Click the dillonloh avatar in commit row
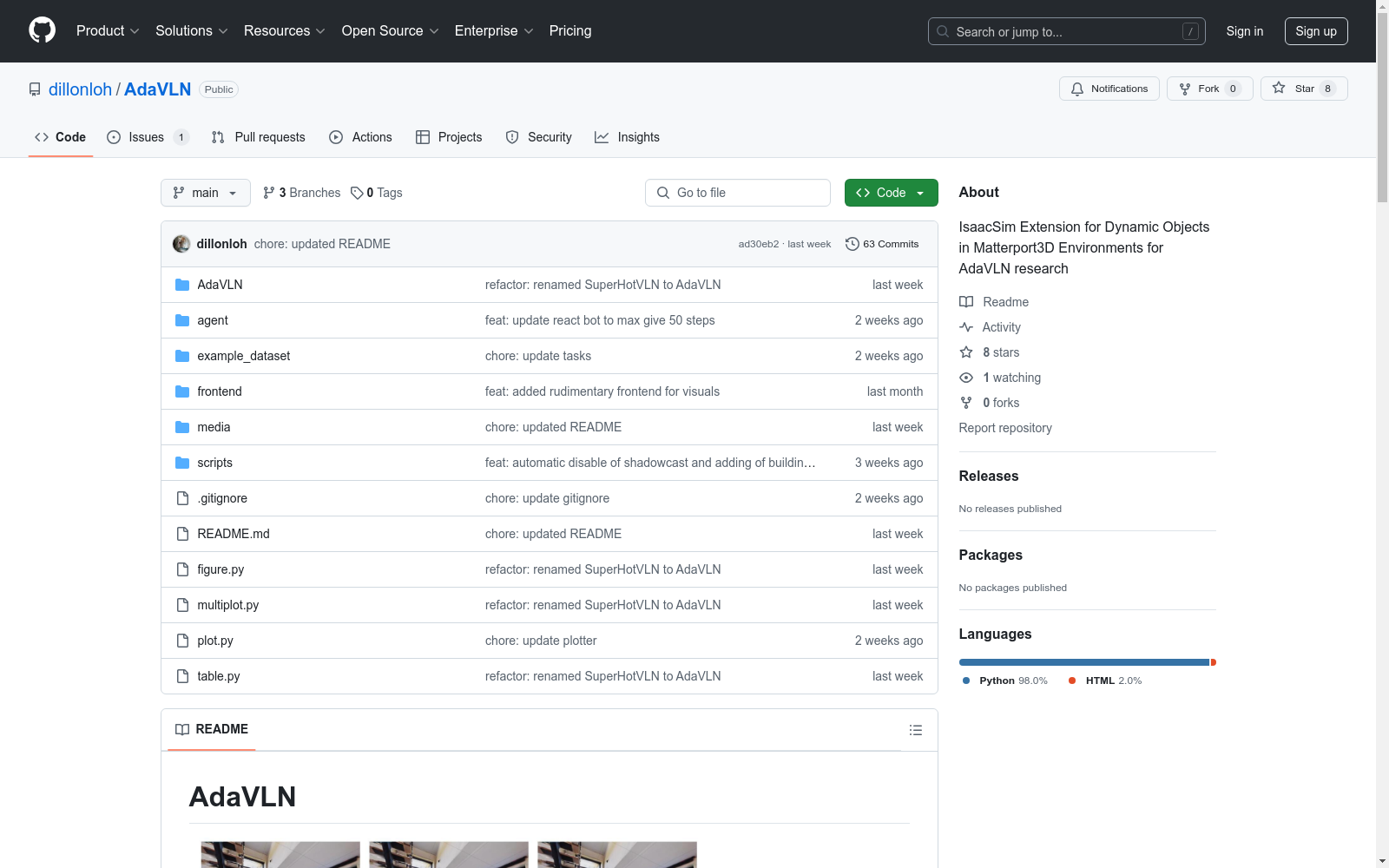The width and height of the screenshot is (1389, 868). 181,244
